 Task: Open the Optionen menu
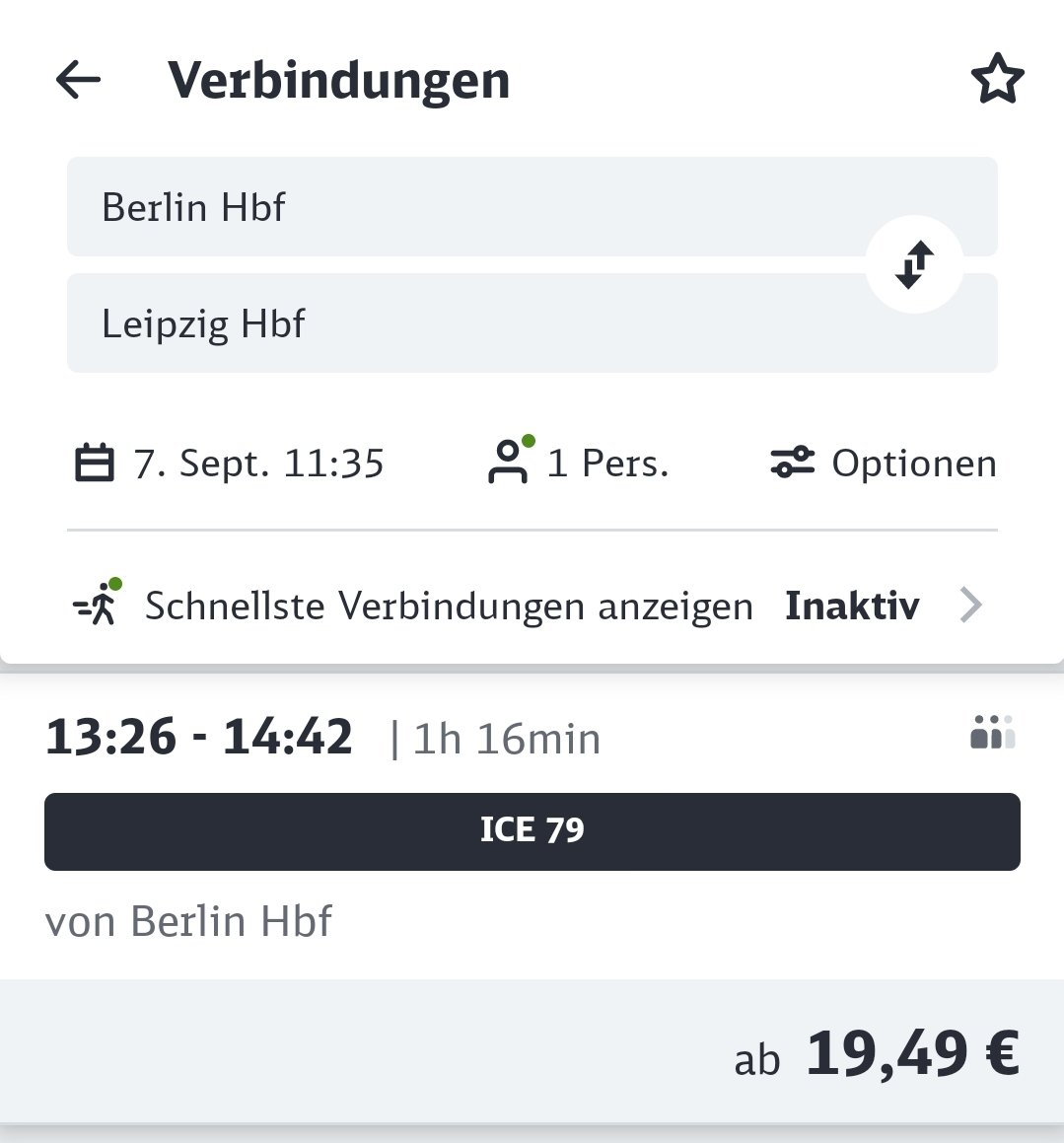pyautogui.click(x=884, y=463)
